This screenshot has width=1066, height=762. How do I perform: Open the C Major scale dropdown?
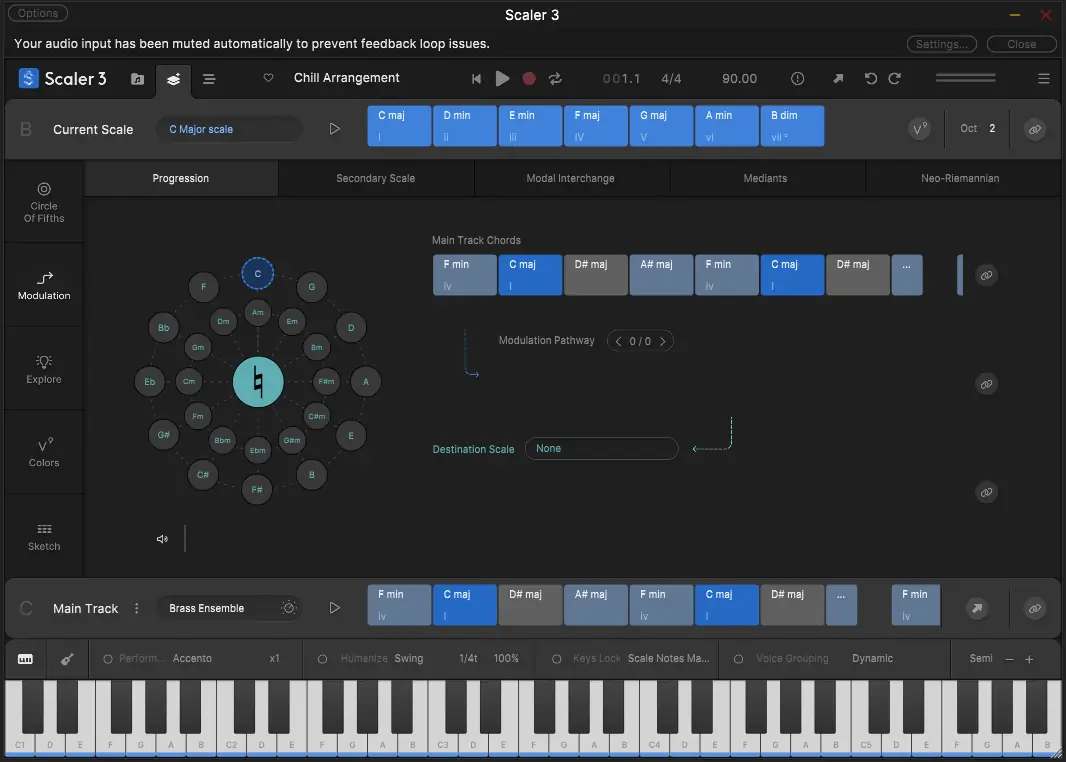(x=229, y=129)
